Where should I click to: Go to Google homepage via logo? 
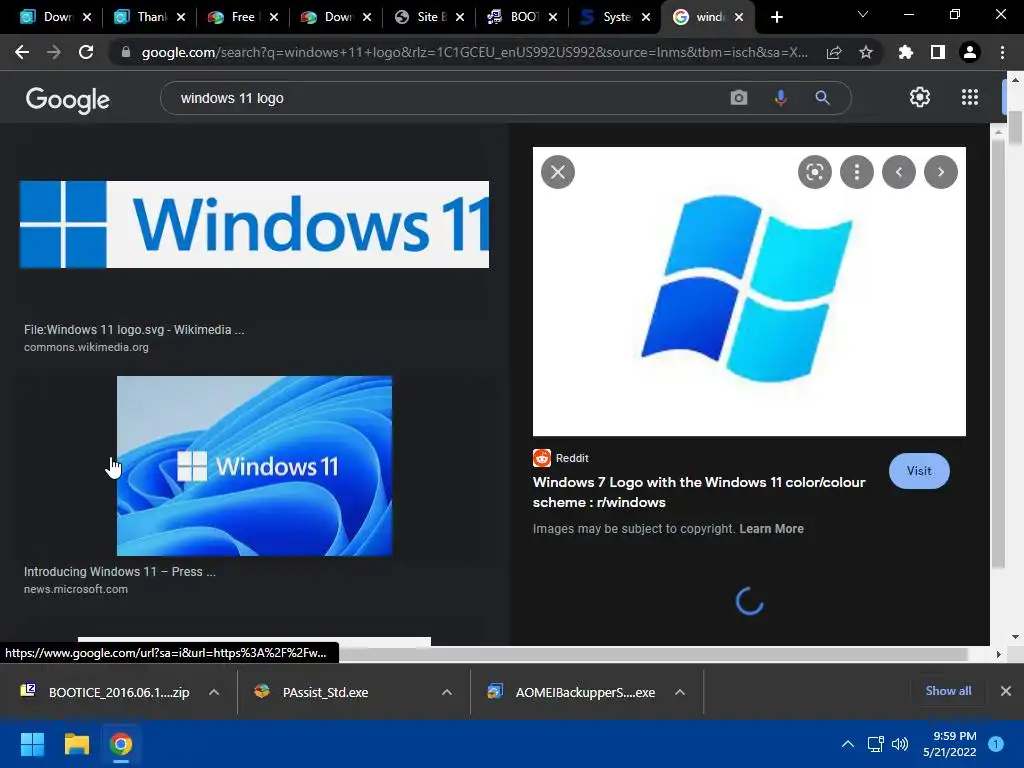68,99
